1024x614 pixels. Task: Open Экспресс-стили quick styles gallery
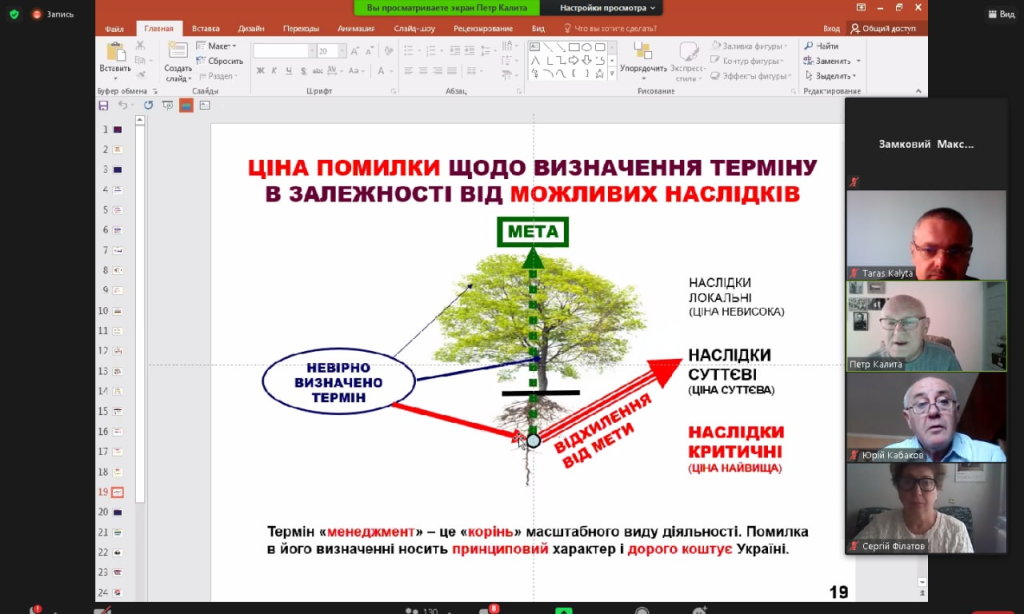click(x=688, y=62)
